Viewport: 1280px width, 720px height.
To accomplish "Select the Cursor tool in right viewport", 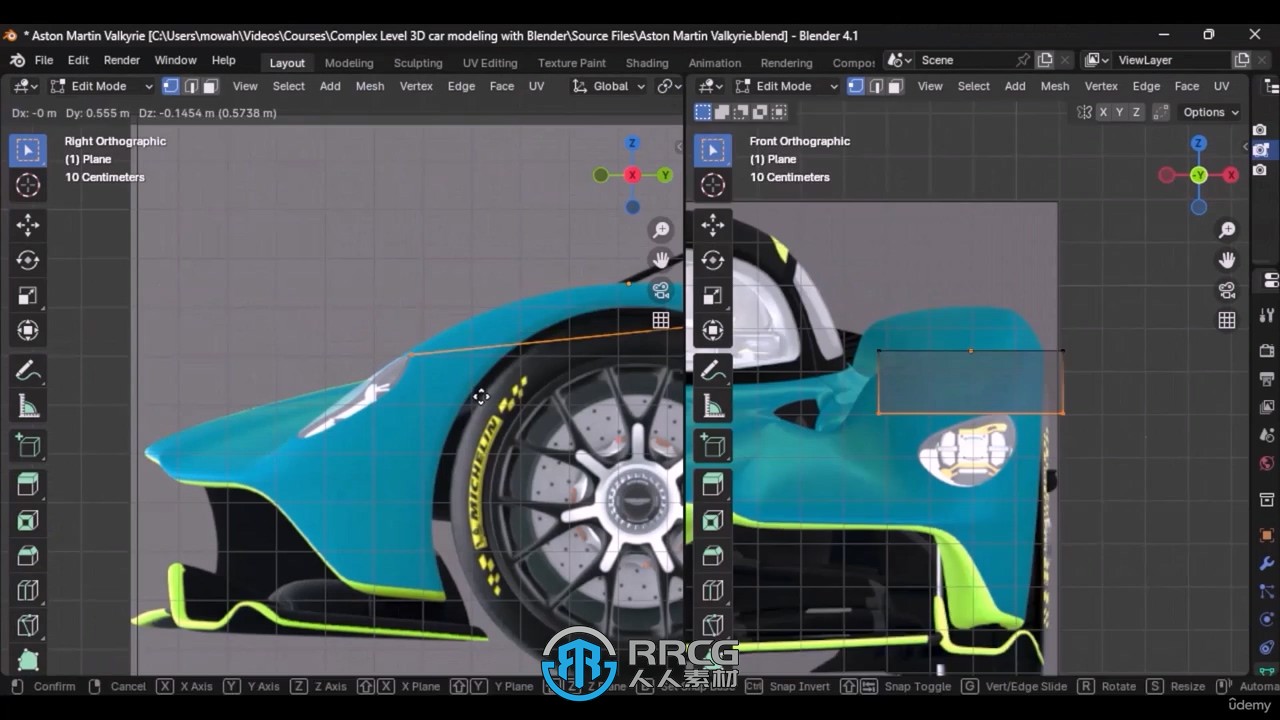I will click(713, 185).
